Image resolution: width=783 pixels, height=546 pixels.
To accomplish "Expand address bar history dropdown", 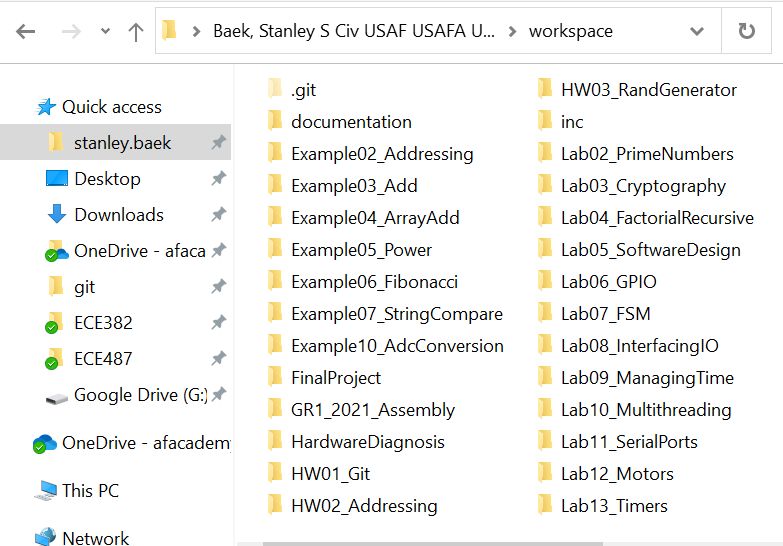I will [697, 31].
